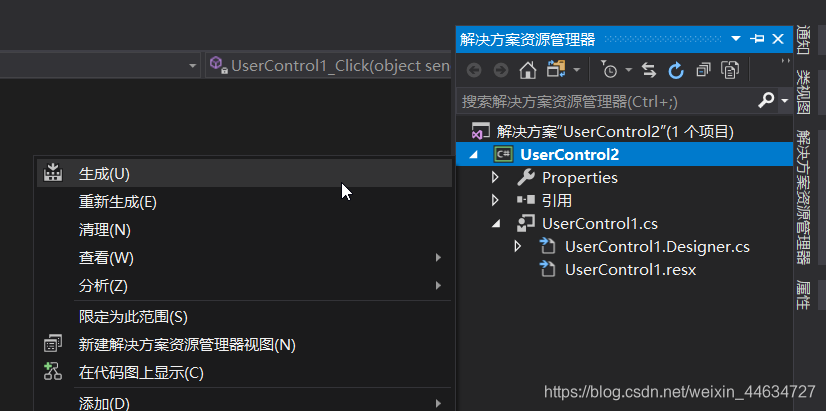Select UserControl1.cs file
This screenshot has height=411, width=826.
[x=600, y=223]
